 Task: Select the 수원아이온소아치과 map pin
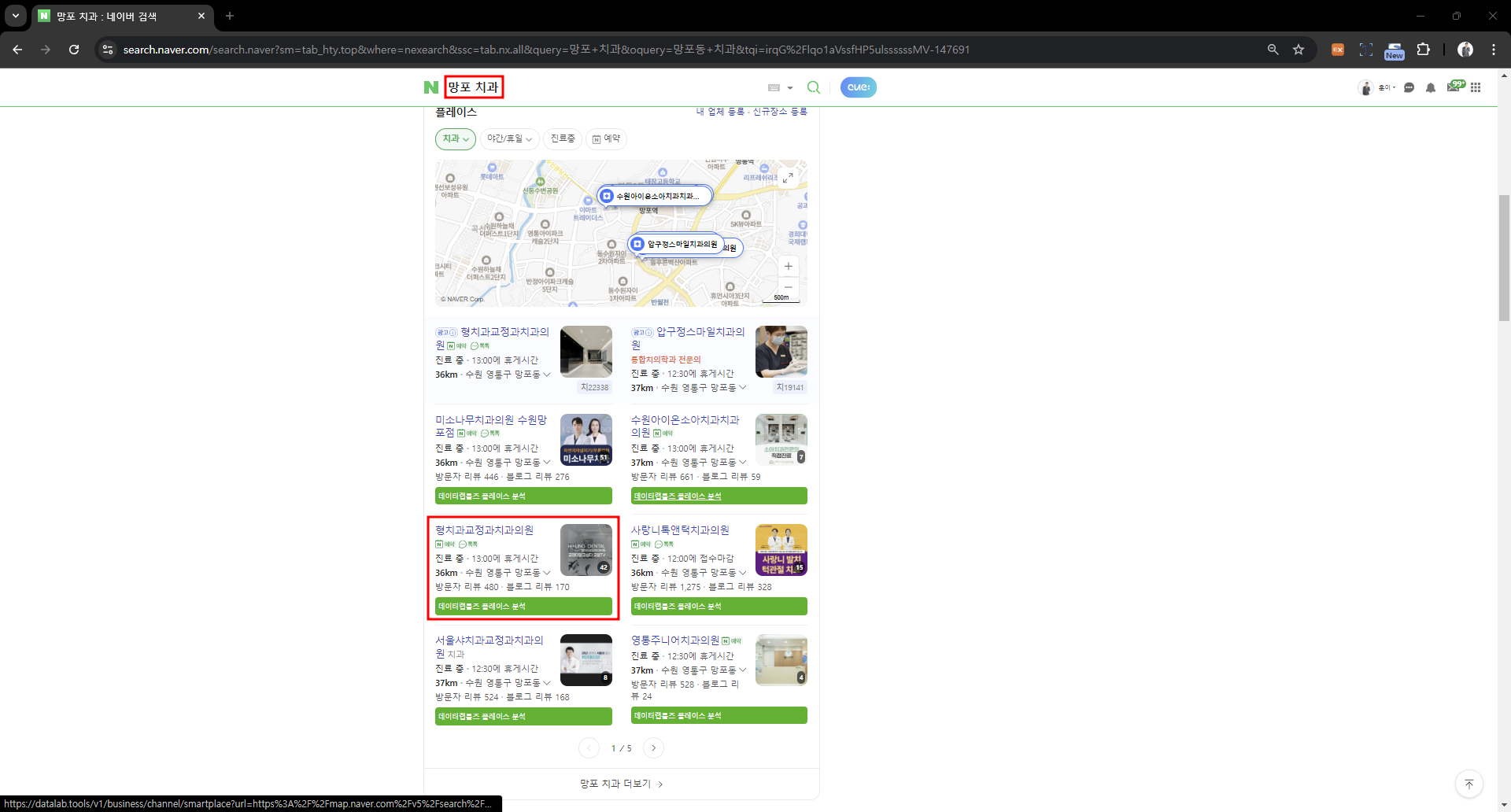click(x=655, y=196)
